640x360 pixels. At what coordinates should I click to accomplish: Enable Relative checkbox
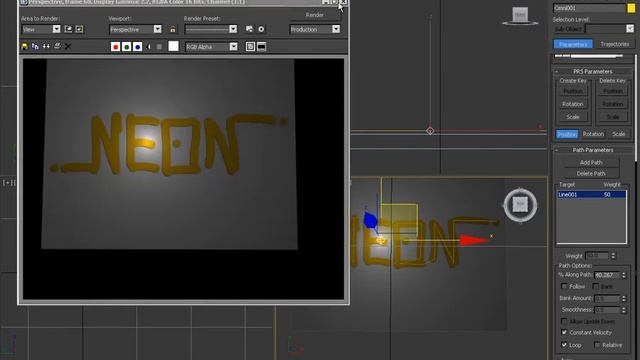click(597, 345)
